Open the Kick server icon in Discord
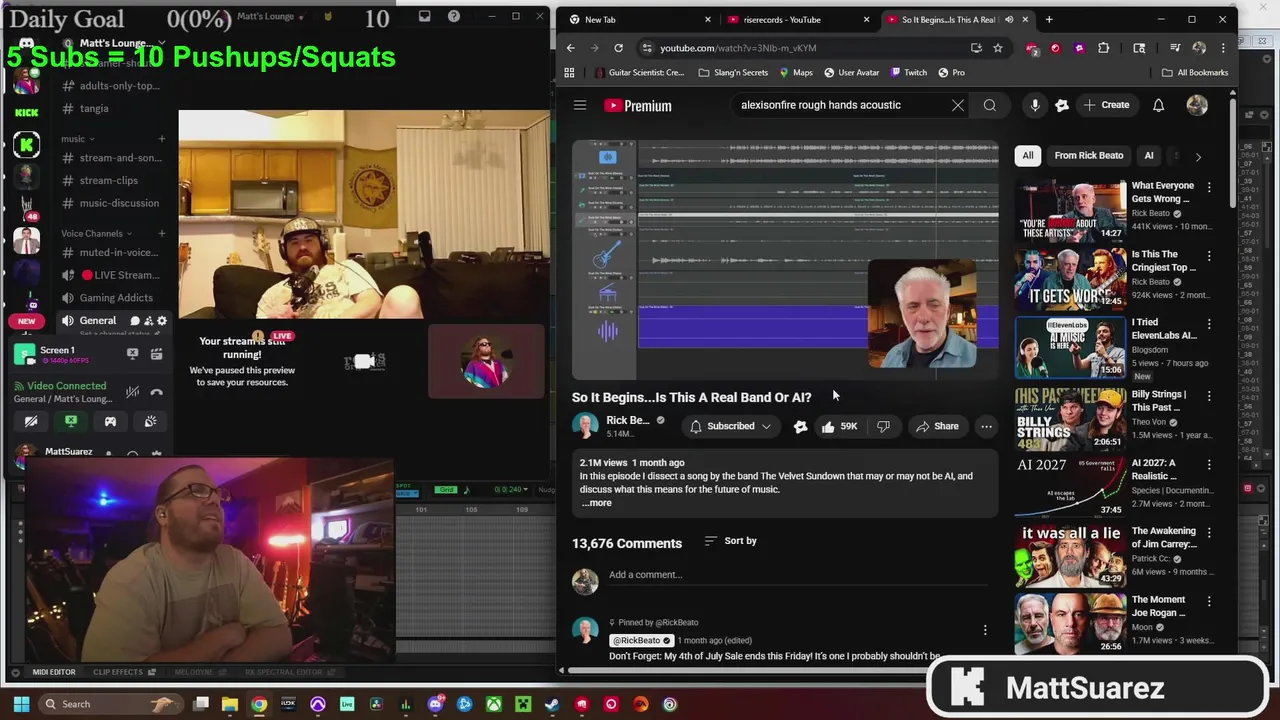Screen dimensions: 1280x720 point(26,112)
